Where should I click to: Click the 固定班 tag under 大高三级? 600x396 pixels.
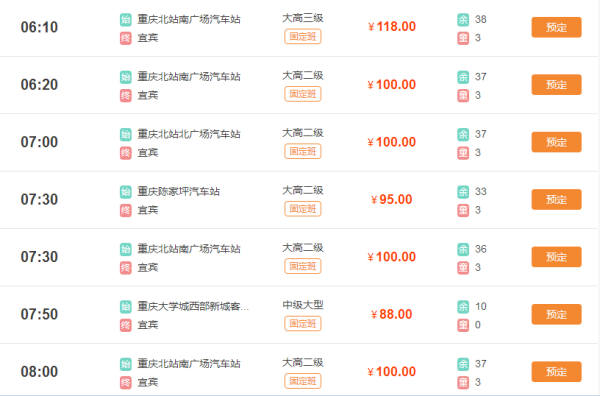pyautogui.click(x=303, y=37)
